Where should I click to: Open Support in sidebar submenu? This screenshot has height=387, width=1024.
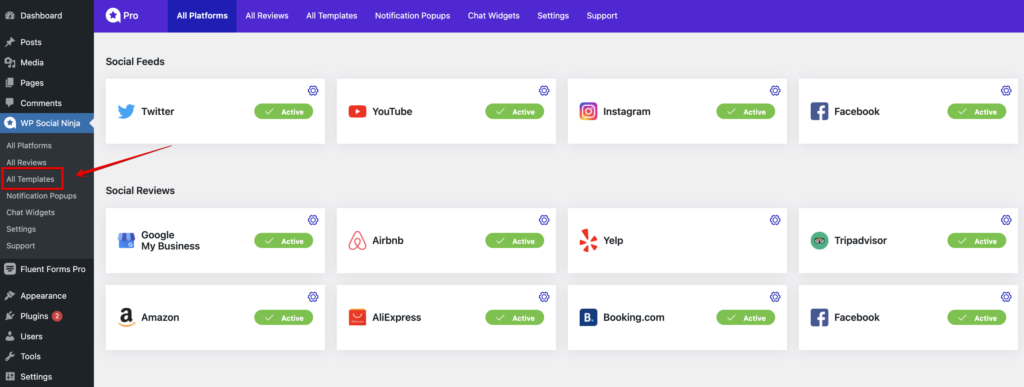click(x=21, y=246)
